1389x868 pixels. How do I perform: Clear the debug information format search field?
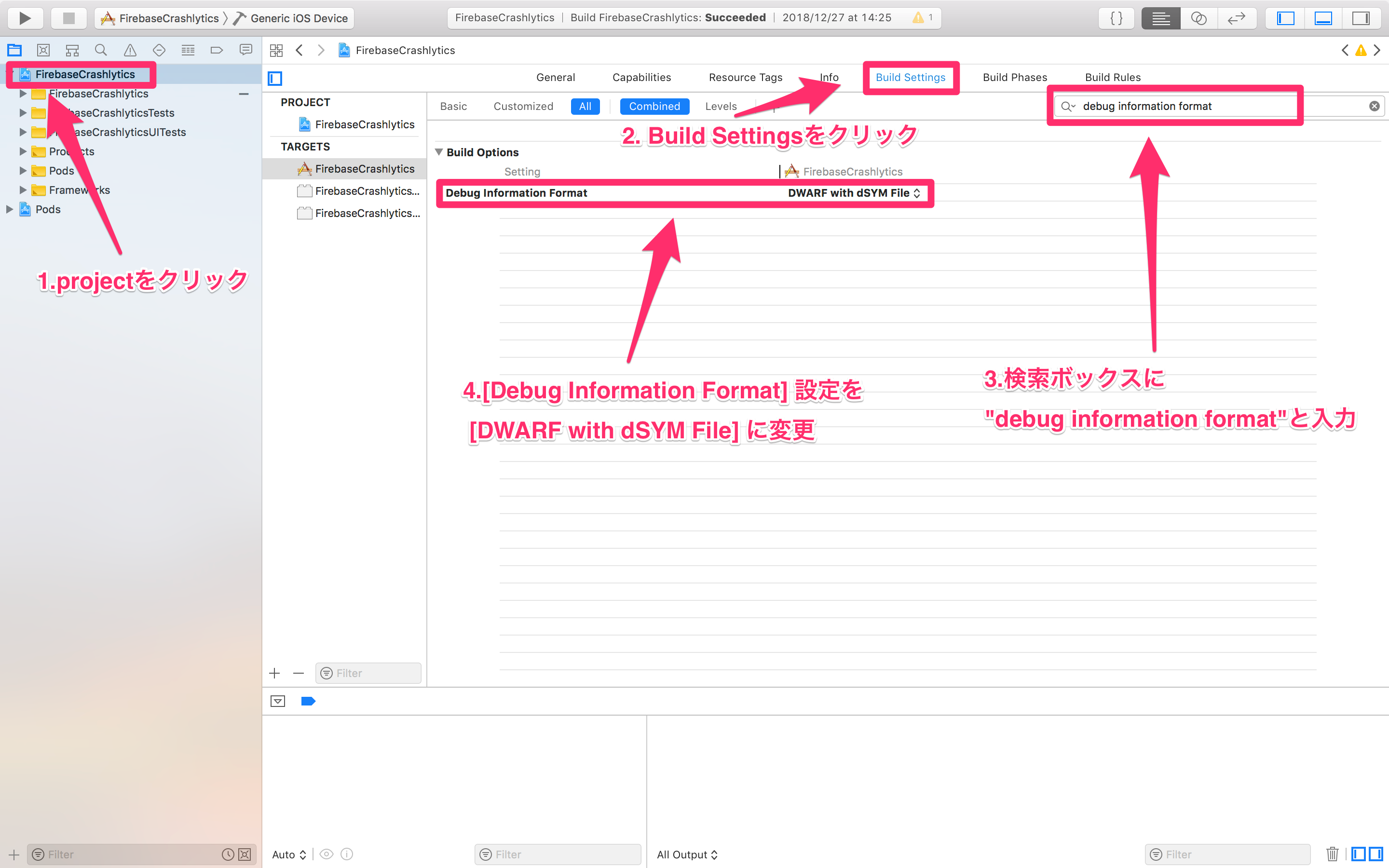[1374, 106]
